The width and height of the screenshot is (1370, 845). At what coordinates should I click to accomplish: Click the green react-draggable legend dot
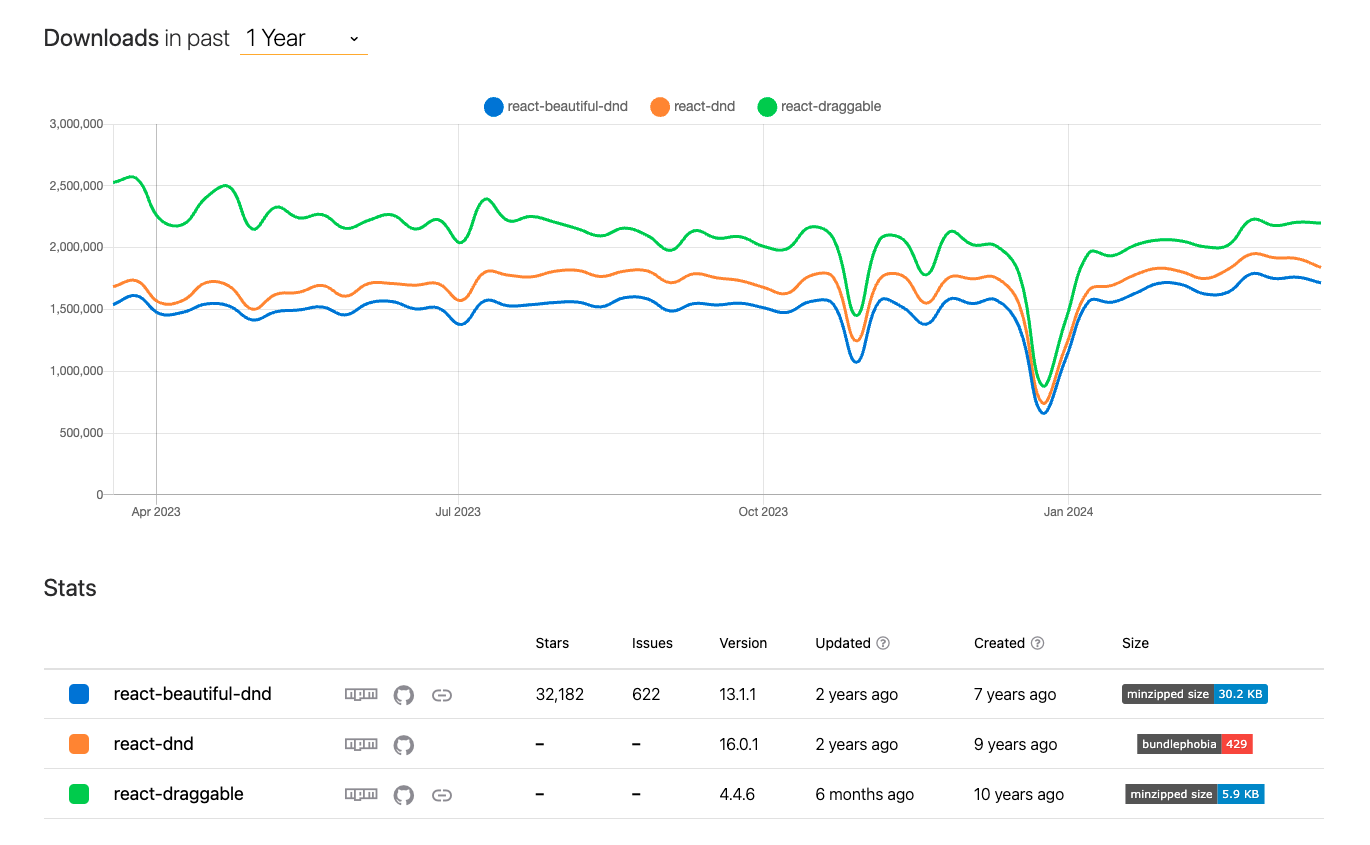(x=767, y=107)
